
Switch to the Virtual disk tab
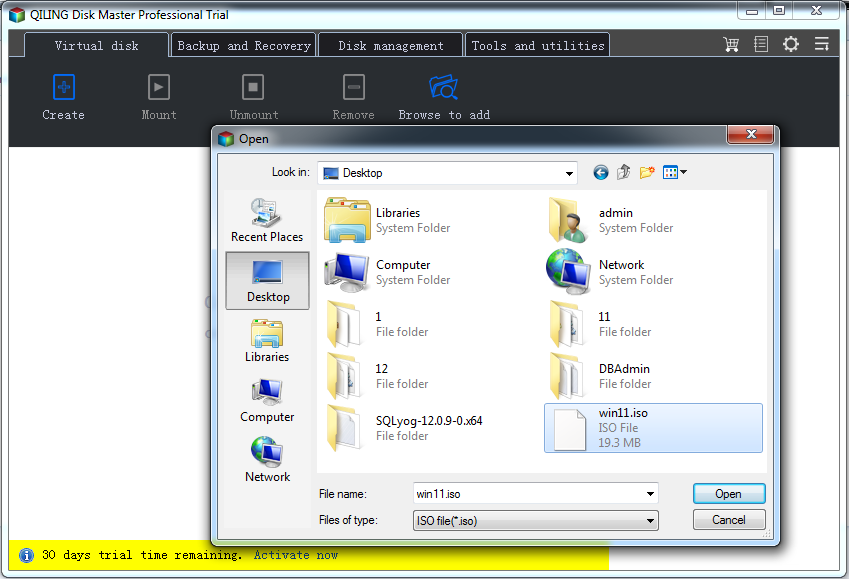coord(96,45)
